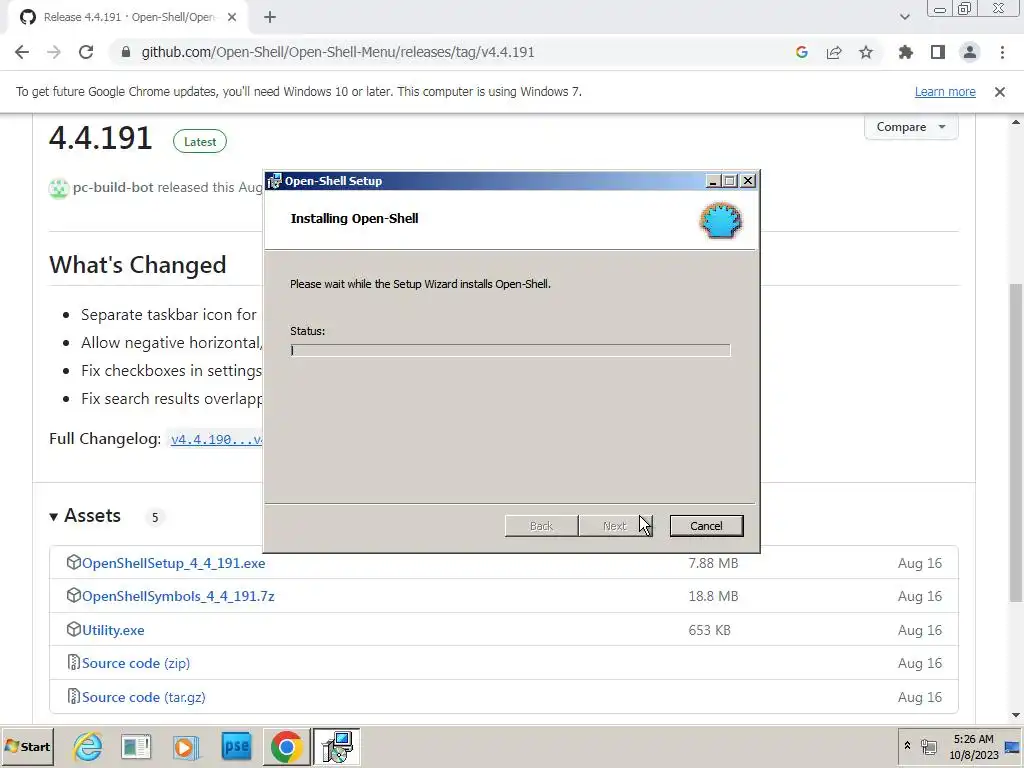Collapse the Assets section
The image size is (1024, 768).
[85, 516]
